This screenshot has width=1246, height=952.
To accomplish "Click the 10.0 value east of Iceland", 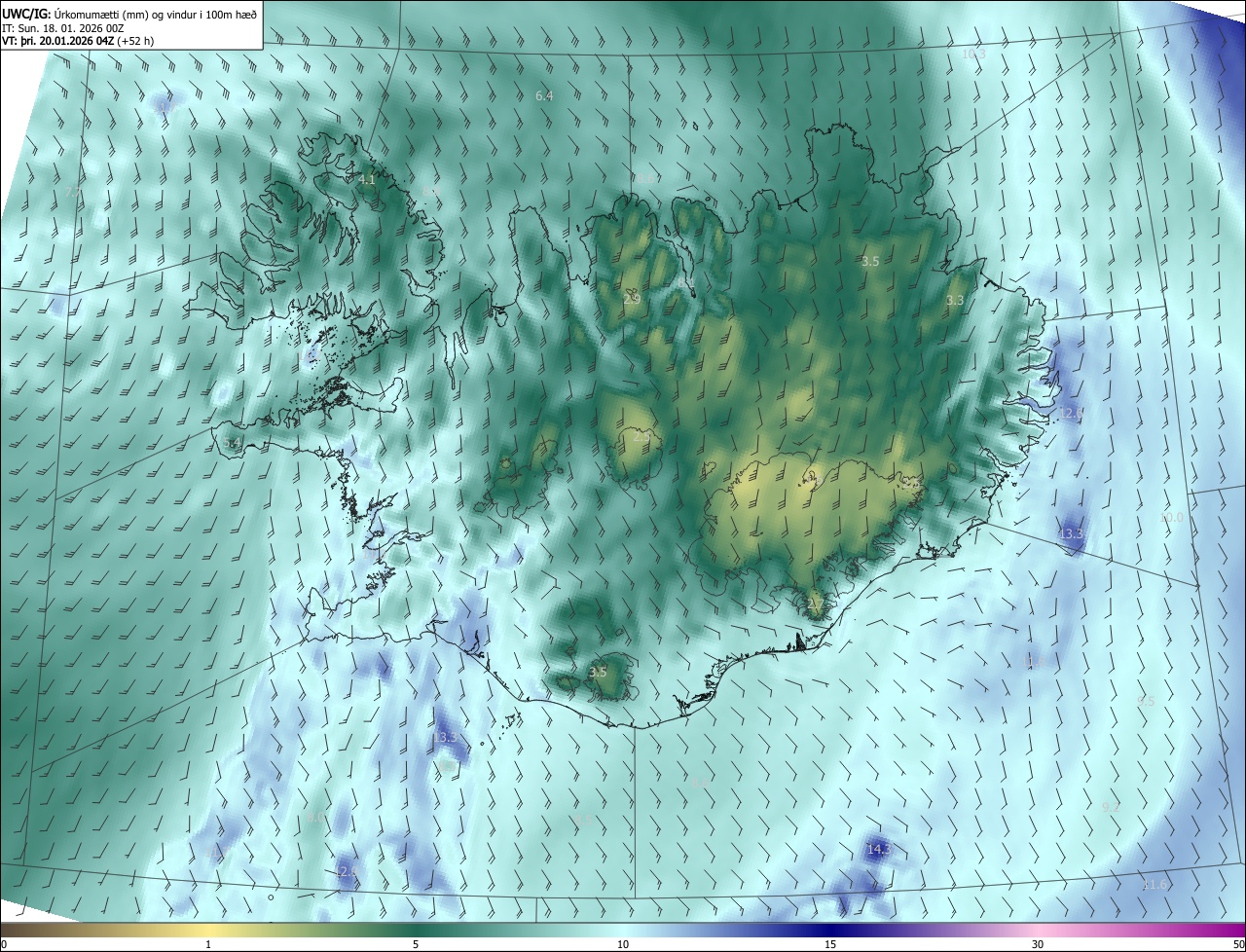I will point(1172,518).
